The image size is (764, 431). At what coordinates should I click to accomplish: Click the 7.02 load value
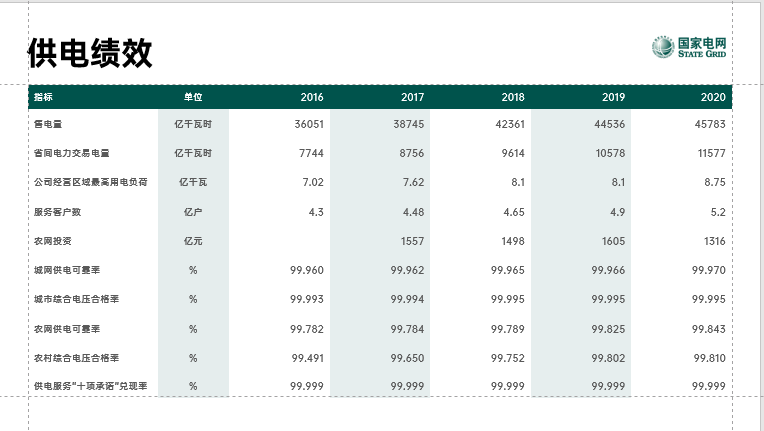(313, 182)
